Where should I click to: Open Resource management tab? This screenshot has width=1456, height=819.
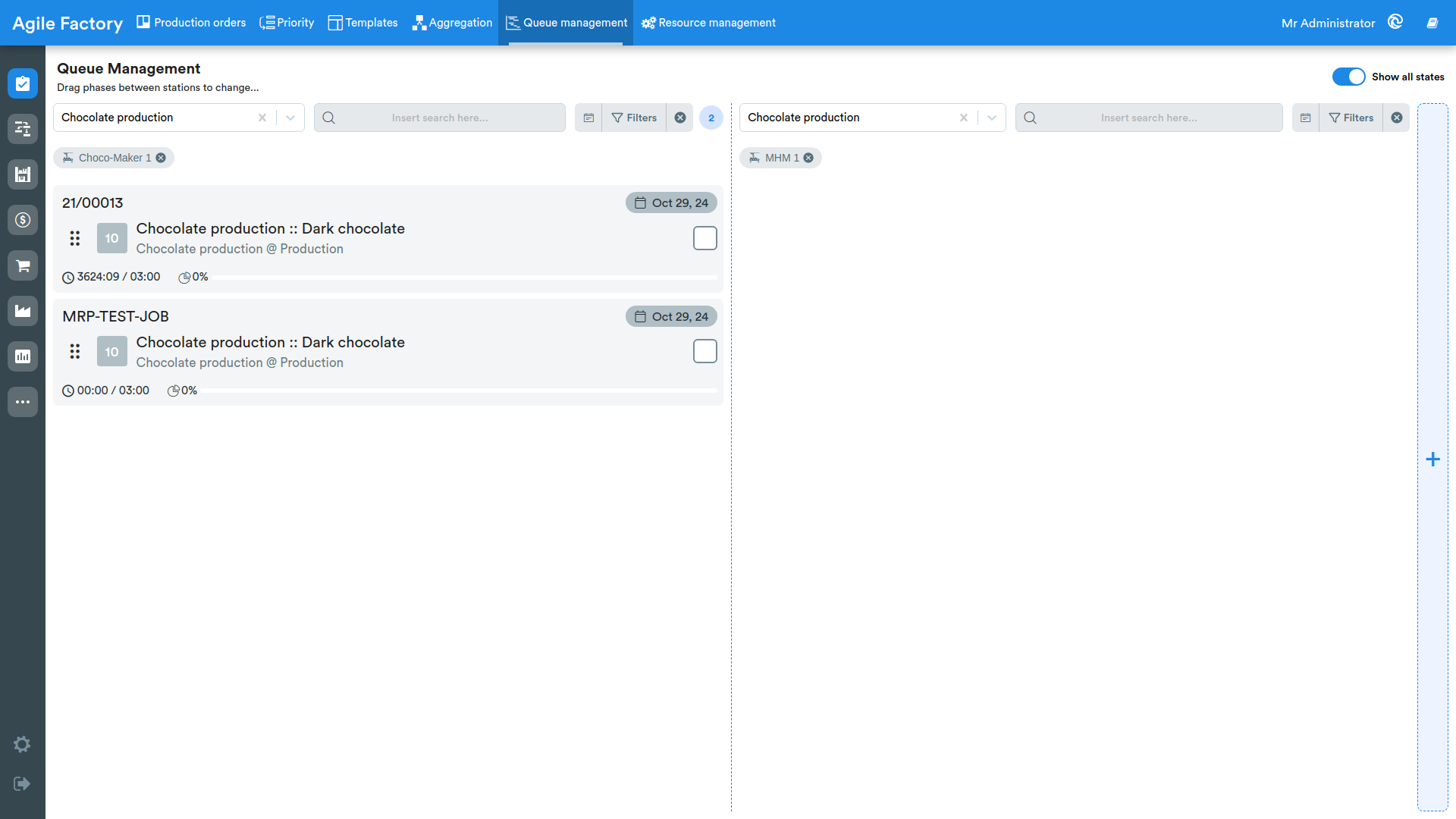click(x=708, y=23)
